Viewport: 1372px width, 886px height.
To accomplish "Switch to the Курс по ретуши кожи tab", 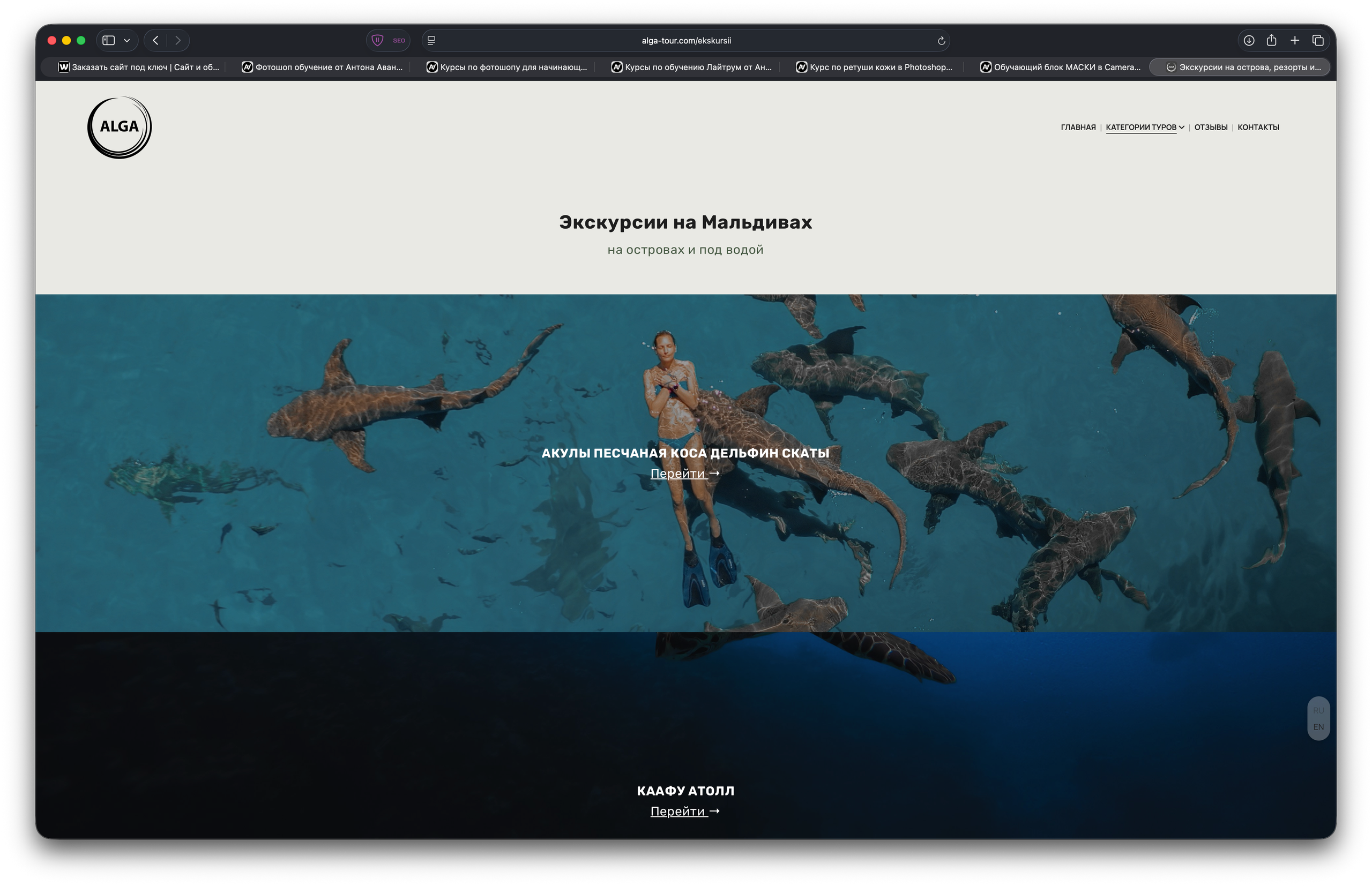I will click(875, 67).
